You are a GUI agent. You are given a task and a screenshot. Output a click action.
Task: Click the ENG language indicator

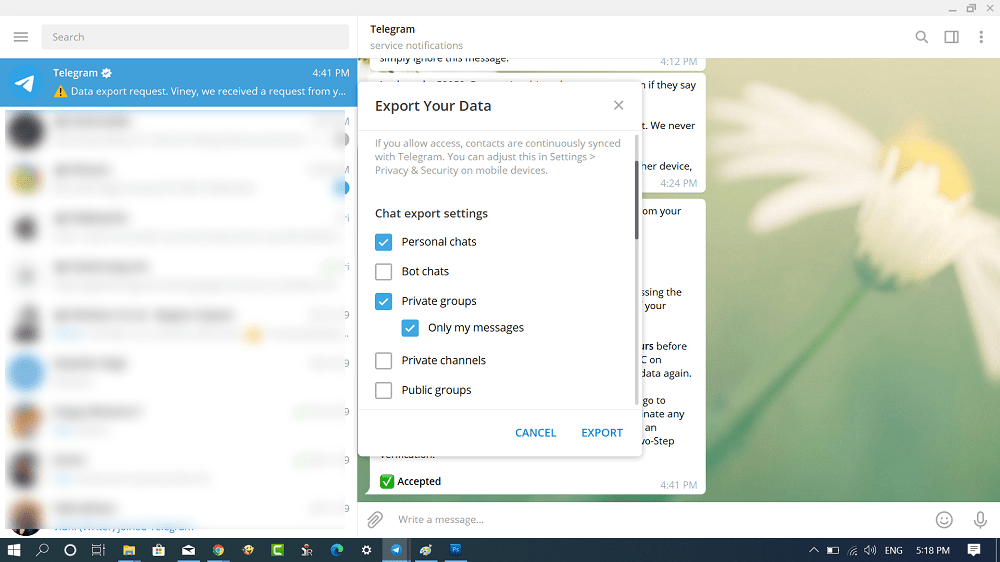point(893,550)
